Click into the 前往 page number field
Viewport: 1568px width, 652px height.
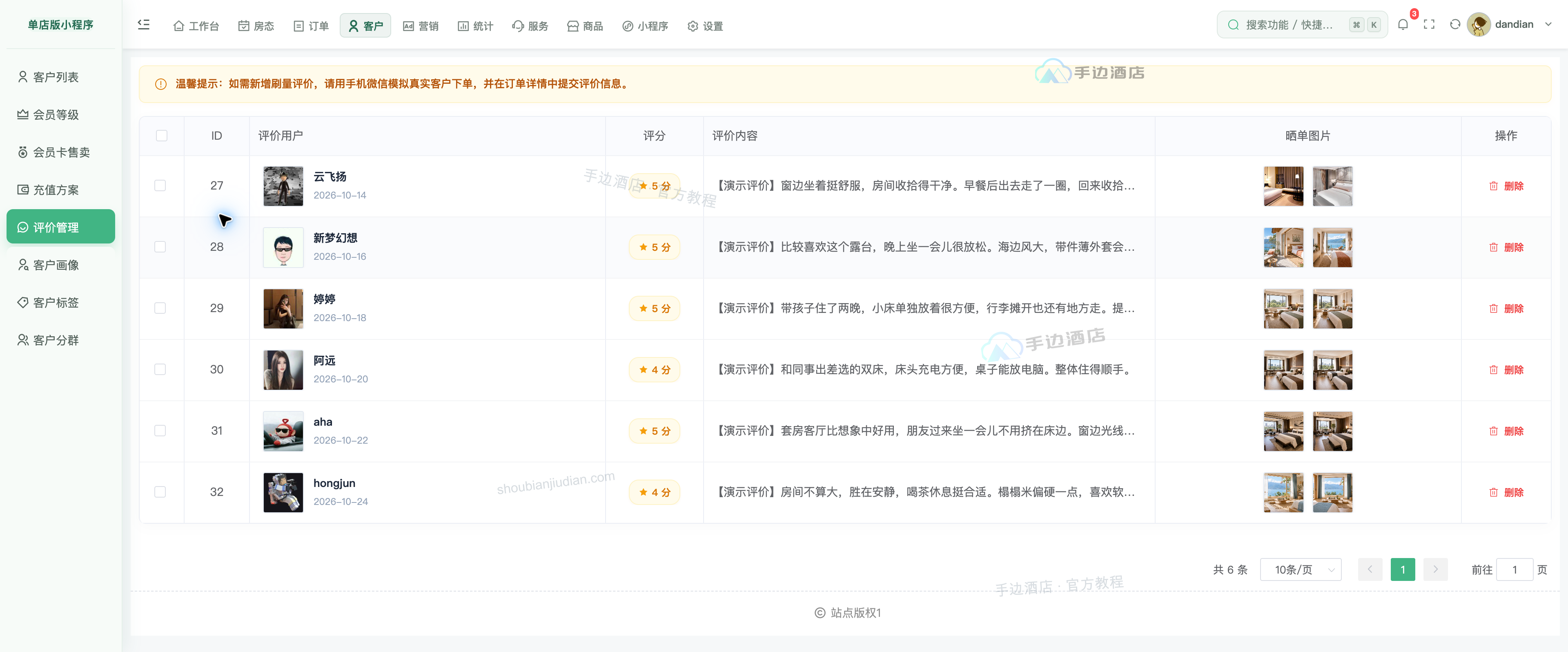[1515, 569]
